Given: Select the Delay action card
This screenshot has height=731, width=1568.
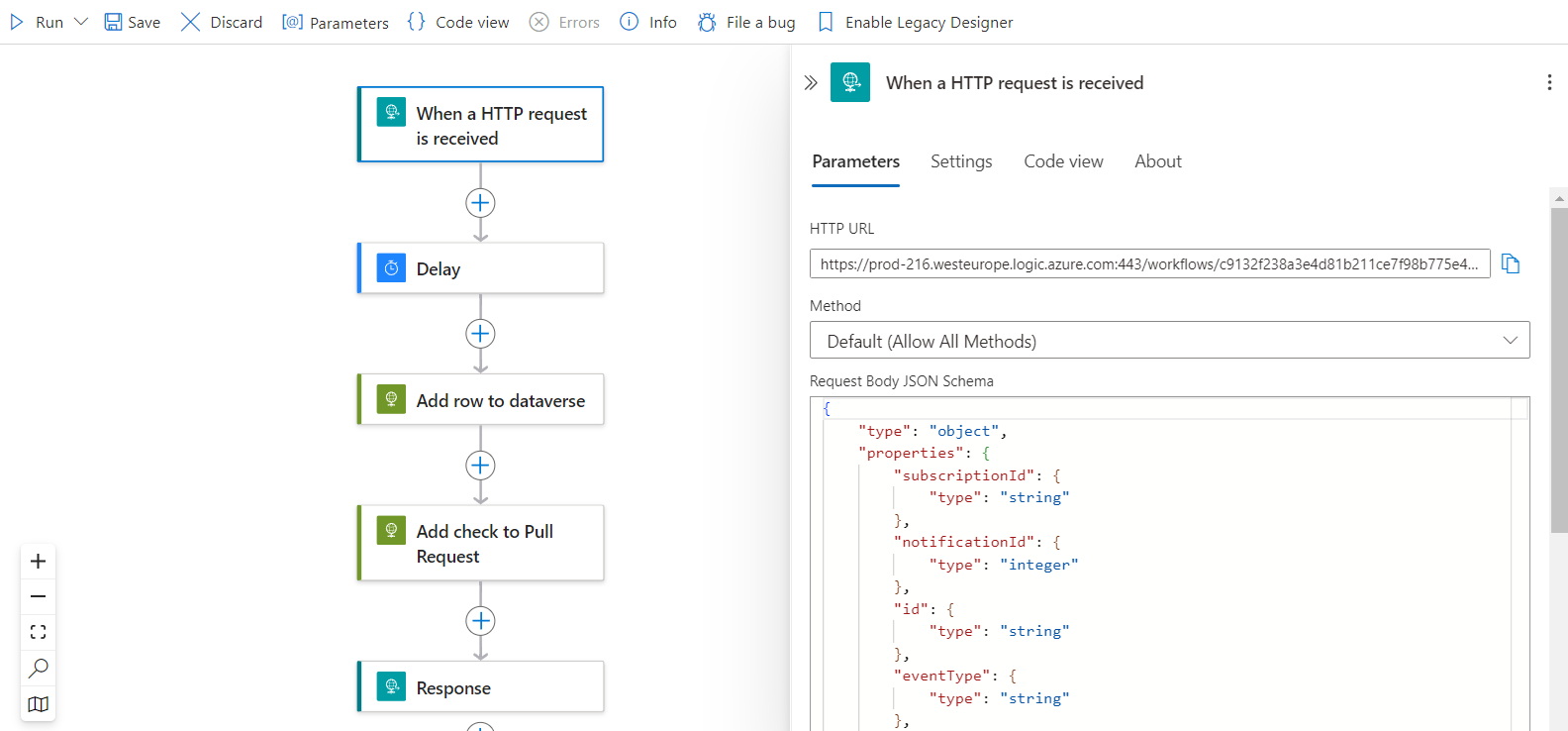Looking at the screenshot, I should click(x=480, y=268).
